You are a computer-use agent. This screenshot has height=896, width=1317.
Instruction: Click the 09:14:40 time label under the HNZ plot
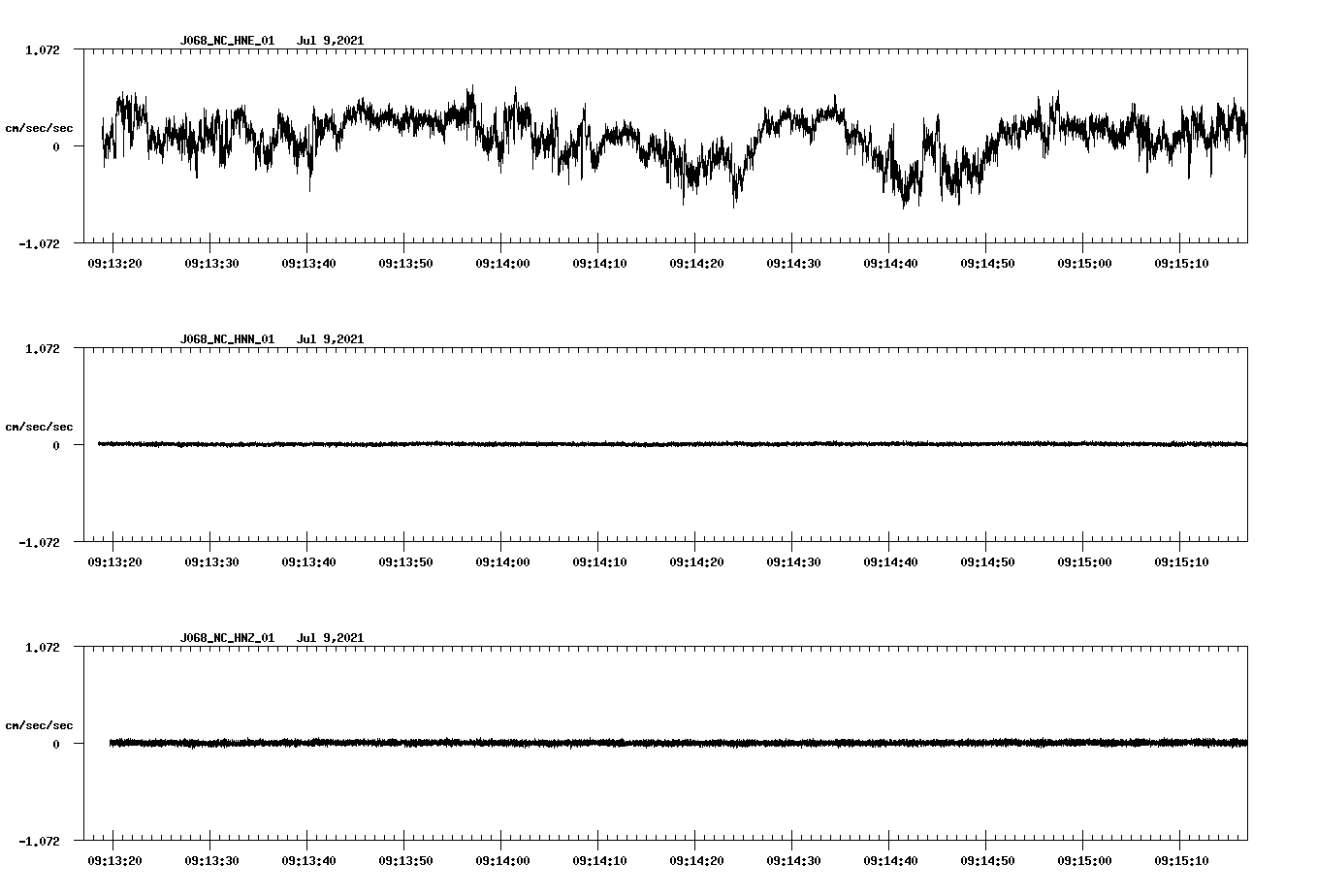pos(890,860)
